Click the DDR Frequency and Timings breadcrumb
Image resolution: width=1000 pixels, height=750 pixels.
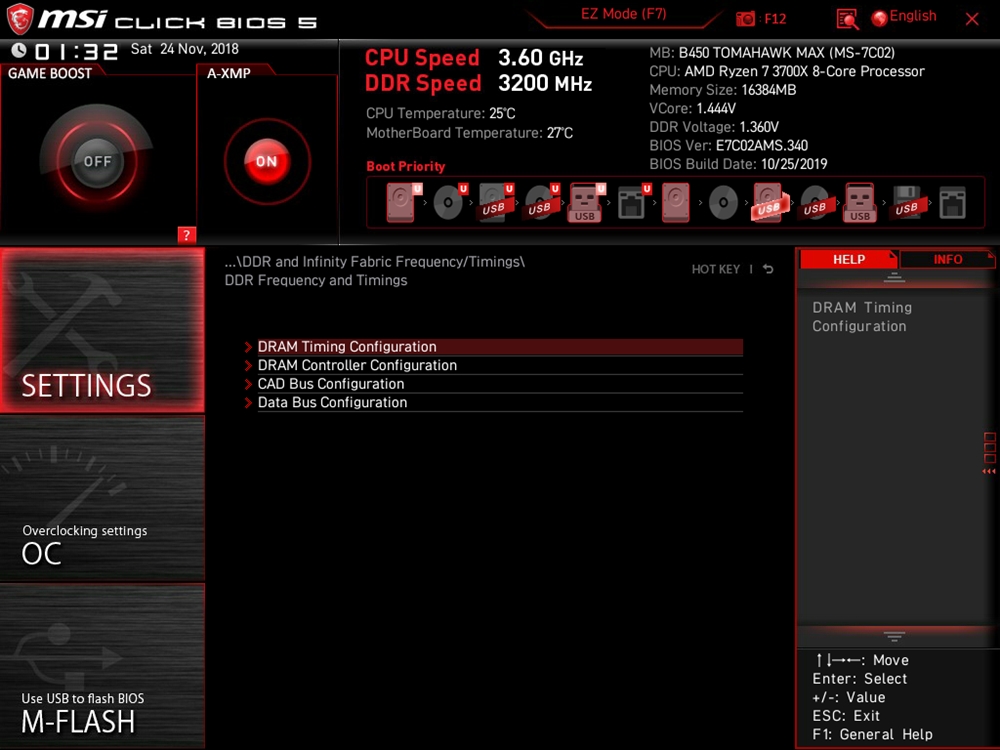(x=316, y=281)
